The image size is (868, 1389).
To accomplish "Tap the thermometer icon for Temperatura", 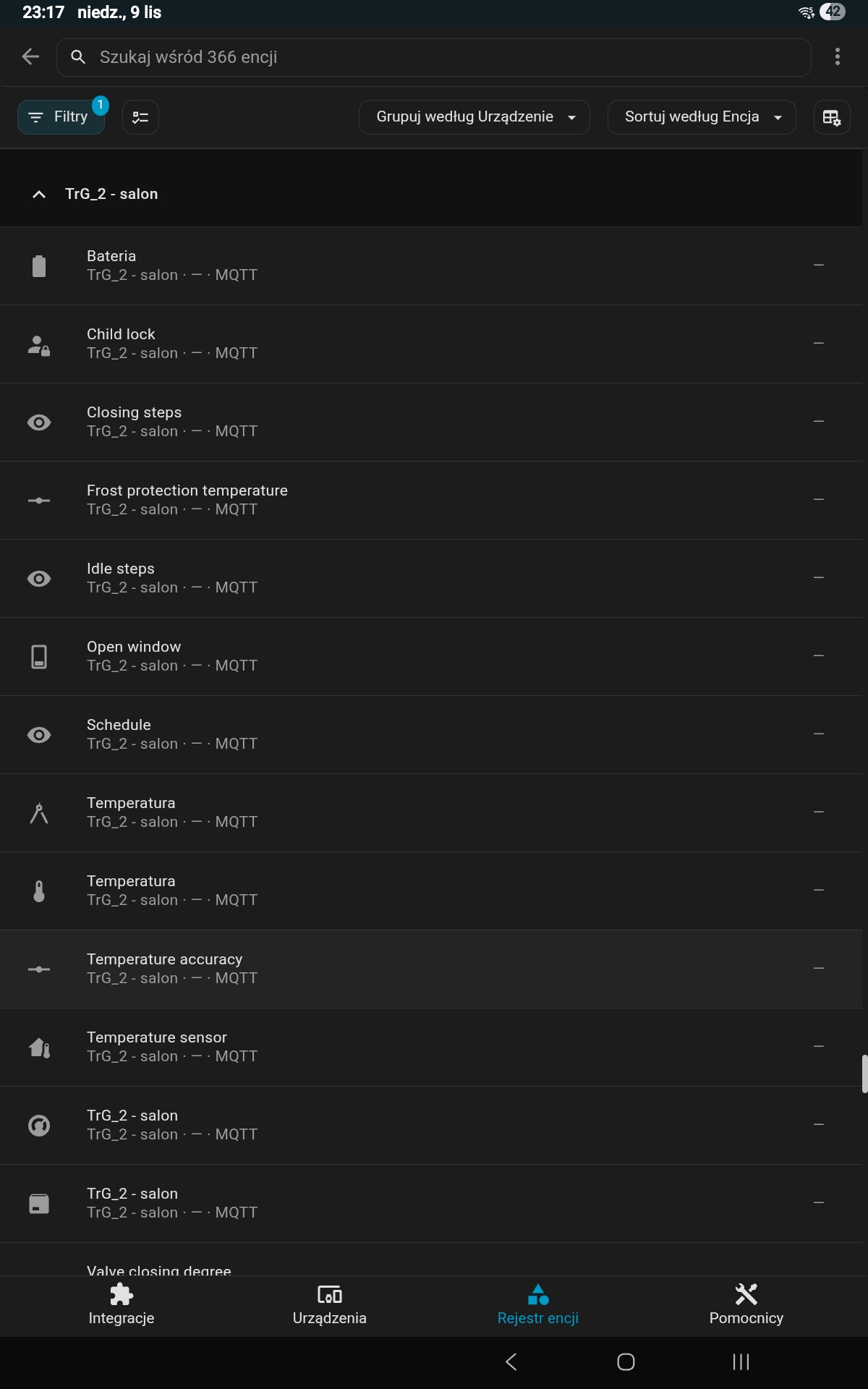I will 39,891.
